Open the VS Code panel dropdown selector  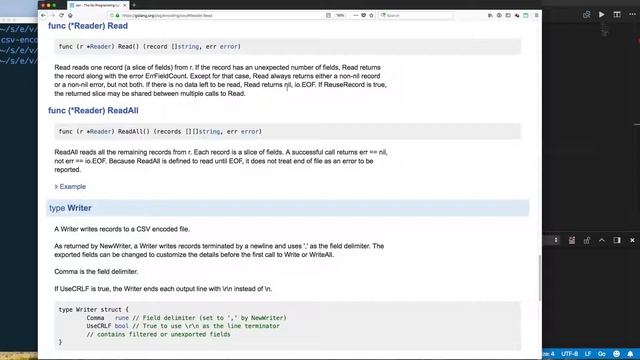click(x=550, y=240)
